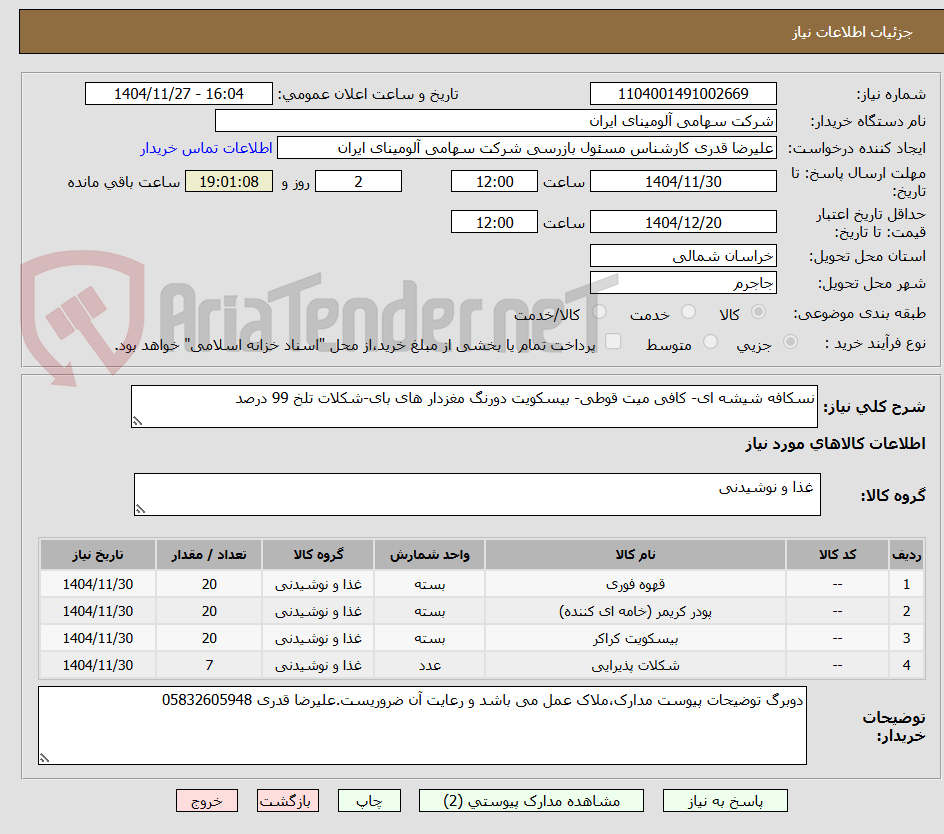944x834 pixels.
Task: Click the ایجاد کننده درخواست field
Action: tap(527, 148)
